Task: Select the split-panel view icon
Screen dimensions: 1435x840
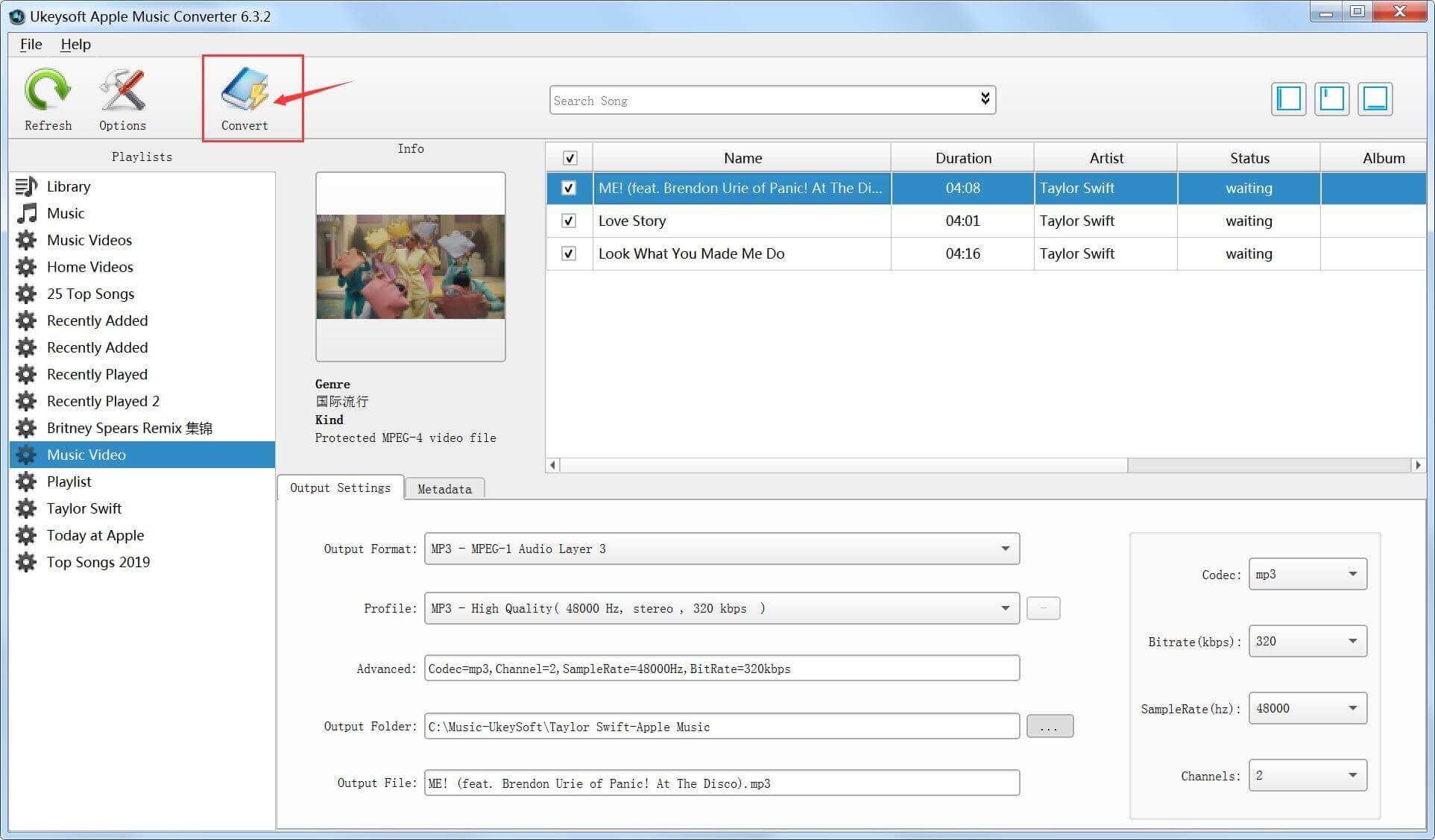Action: coord(1332,97)
